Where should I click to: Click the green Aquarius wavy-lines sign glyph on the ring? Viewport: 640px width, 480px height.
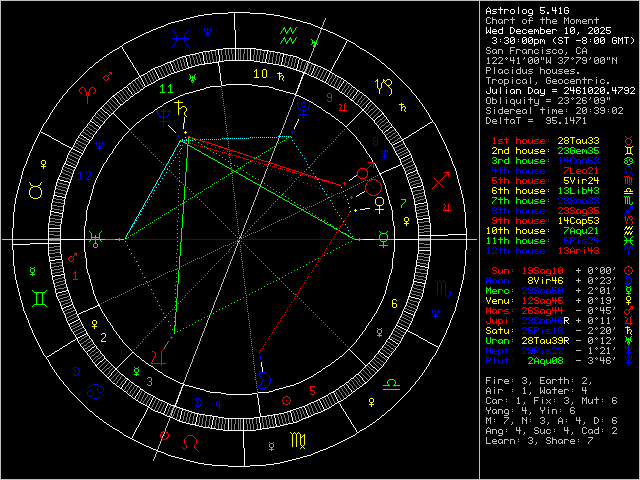pyautogui.click(x=289, y=36)
